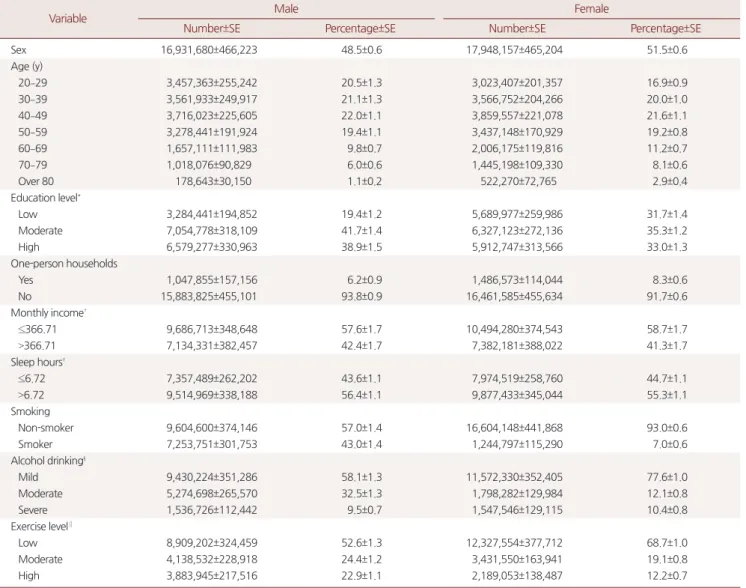The image size is (746, 588).
Task: Click the 'Non-smoker' row label
Action: tap(46, 428)
